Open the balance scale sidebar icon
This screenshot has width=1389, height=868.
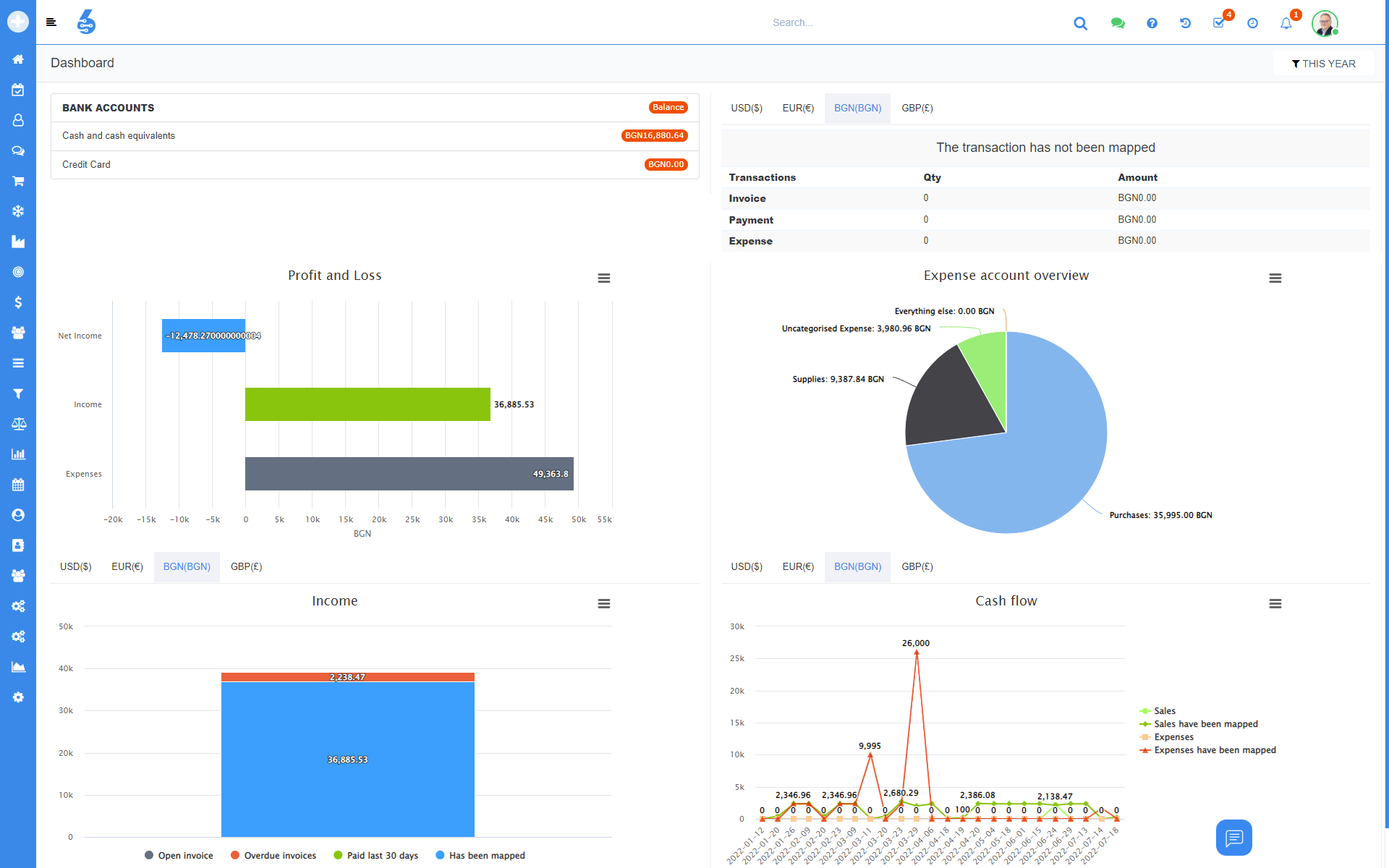(x=18, y=424)
